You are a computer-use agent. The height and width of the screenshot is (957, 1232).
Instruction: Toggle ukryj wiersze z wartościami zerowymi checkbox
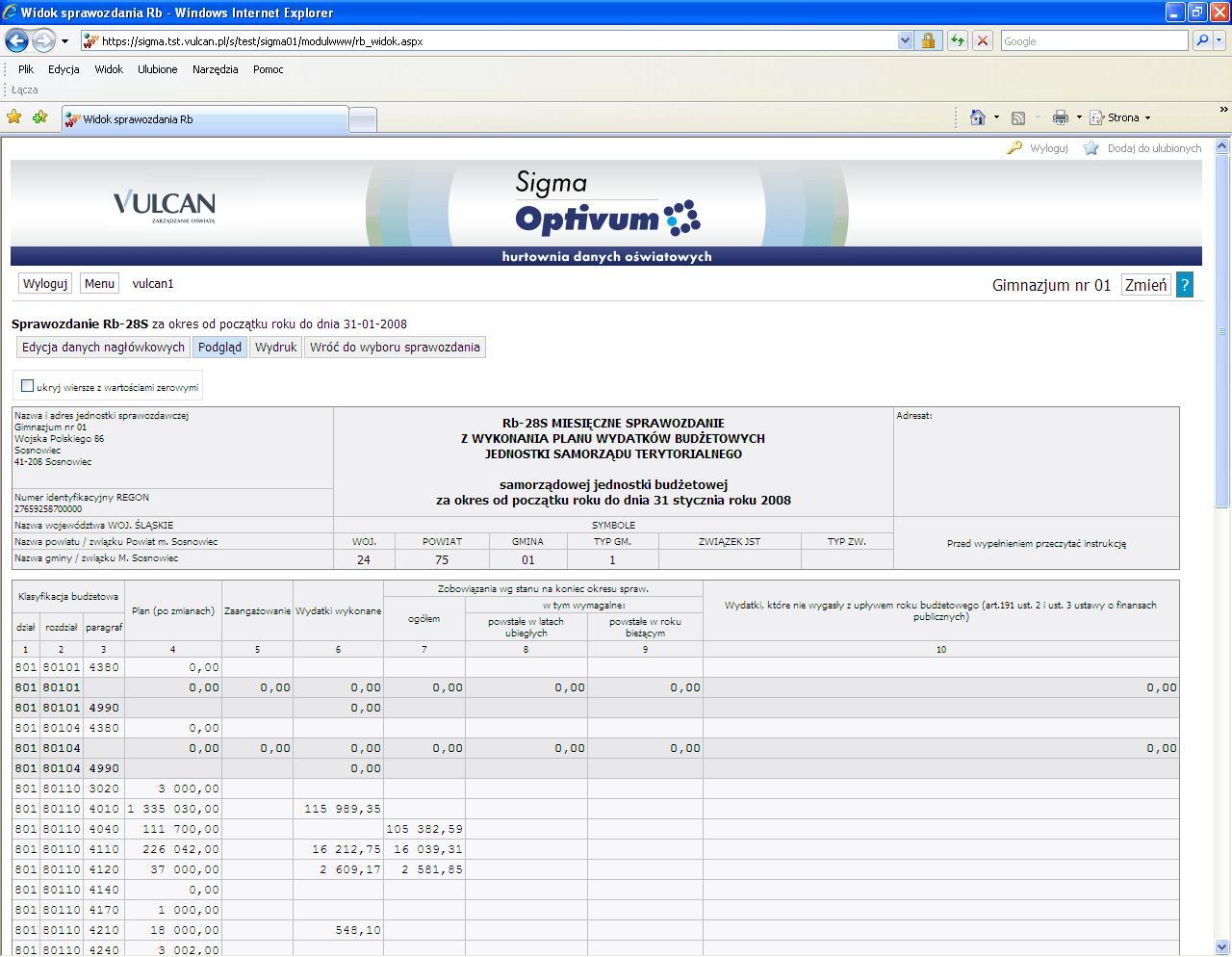tap(27, 386)
